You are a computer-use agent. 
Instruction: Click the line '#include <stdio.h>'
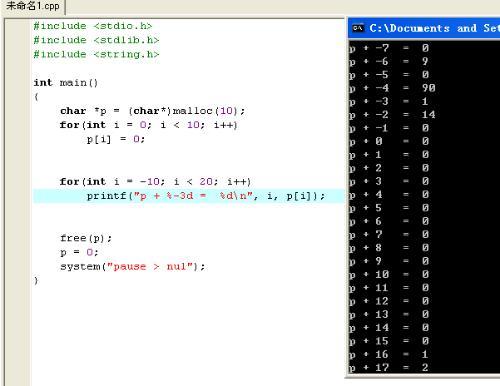[93, 26]
